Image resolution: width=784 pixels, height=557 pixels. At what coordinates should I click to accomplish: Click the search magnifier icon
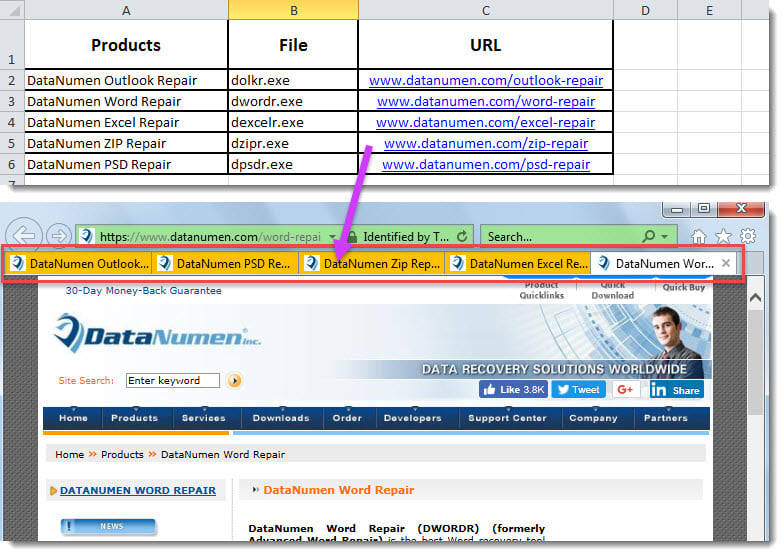649,236
